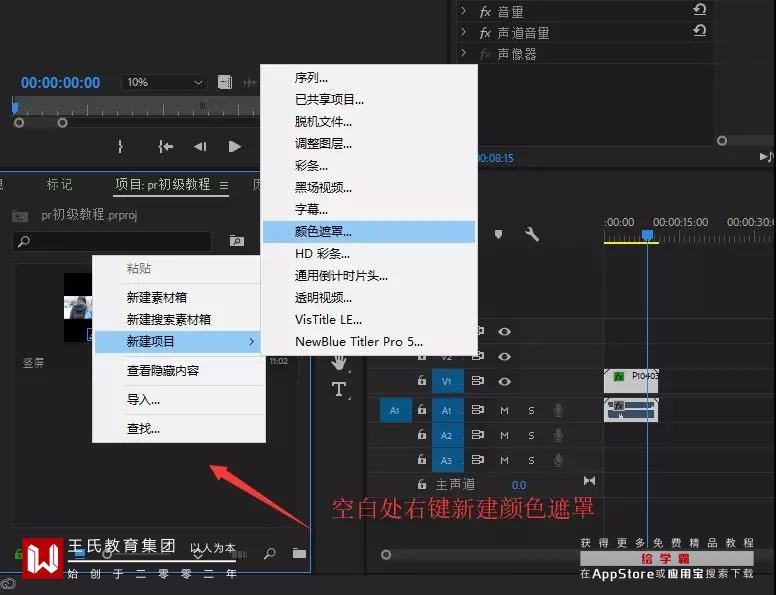Select the video clip on V1 track

631,381
